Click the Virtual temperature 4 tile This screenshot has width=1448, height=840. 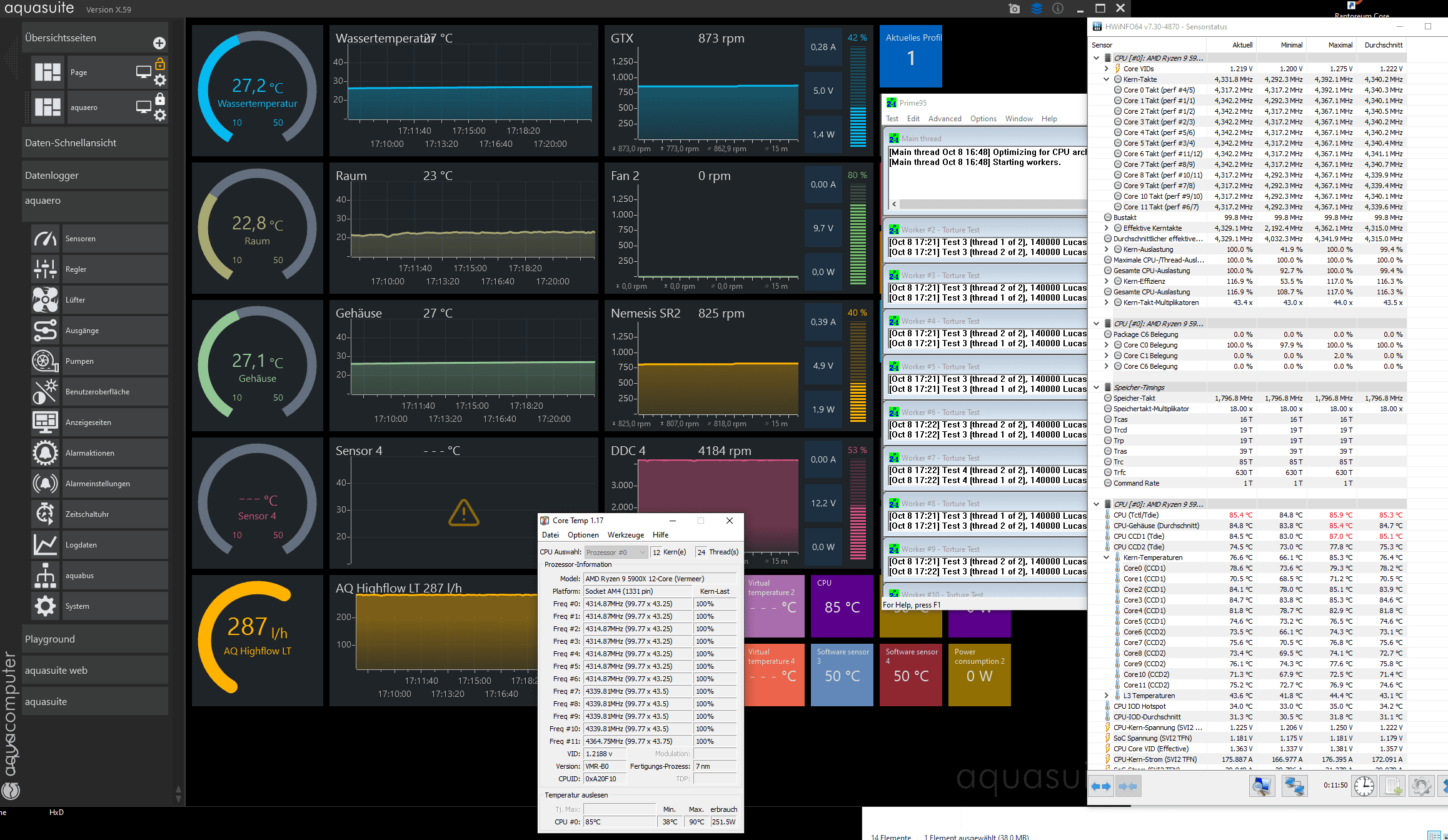[774, 675]
